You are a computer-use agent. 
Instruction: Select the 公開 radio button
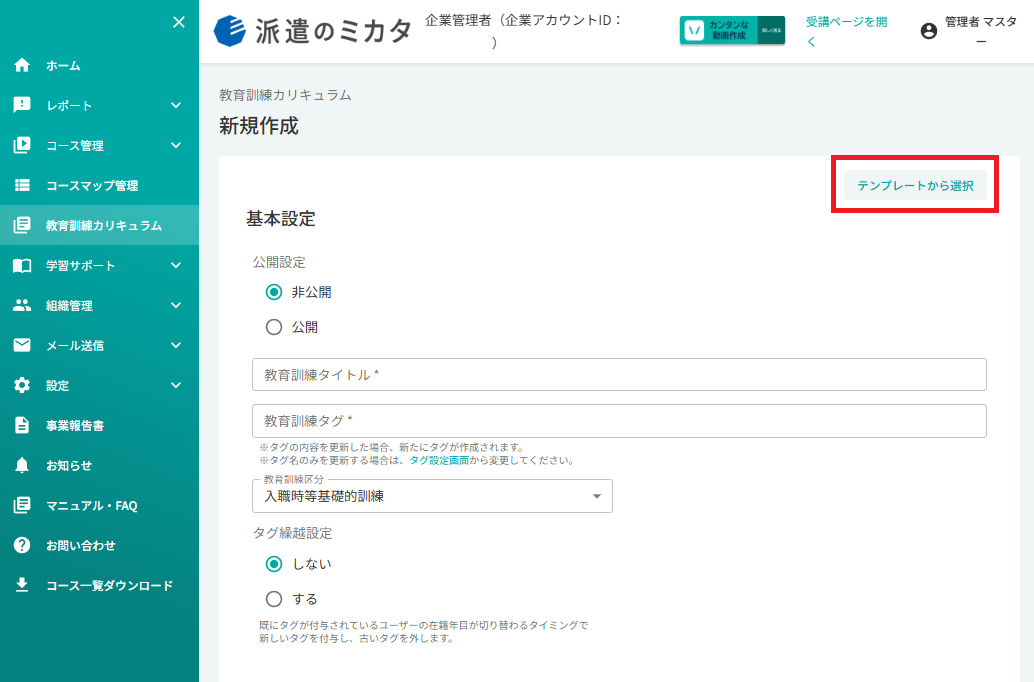point(274,327)
